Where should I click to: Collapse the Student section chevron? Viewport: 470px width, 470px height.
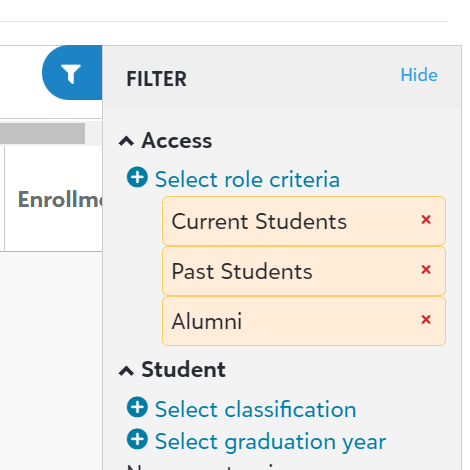click(x=126, y=371)
